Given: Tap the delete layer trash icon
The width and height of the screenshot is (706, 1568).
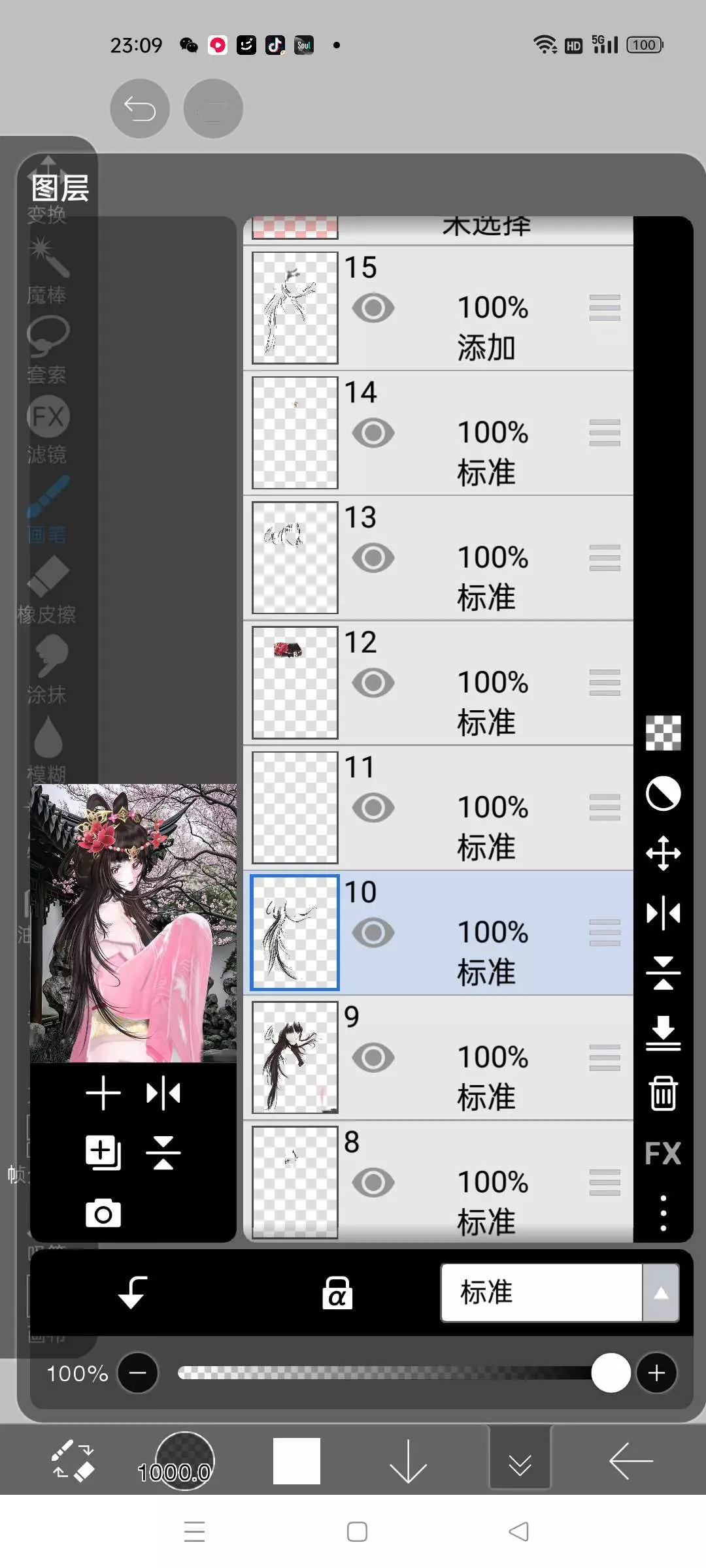Looking at the screenshot, I should tap(663, 1093).
